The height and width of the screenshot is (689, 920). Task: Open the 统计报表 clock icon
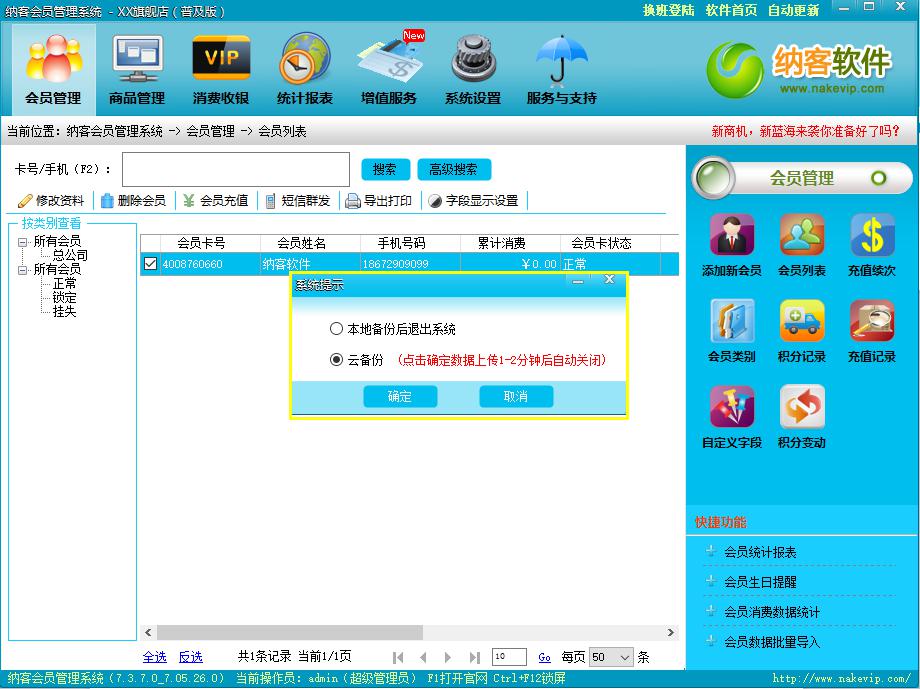click(305, 61)
